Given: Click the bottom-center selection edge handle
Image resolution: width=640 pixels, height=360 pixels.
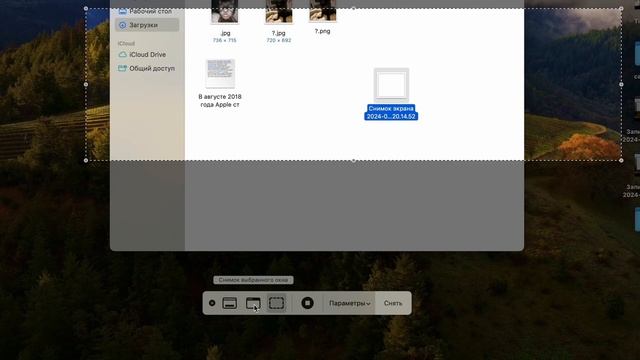Looking at the screenshot, I should coord(353,160).
